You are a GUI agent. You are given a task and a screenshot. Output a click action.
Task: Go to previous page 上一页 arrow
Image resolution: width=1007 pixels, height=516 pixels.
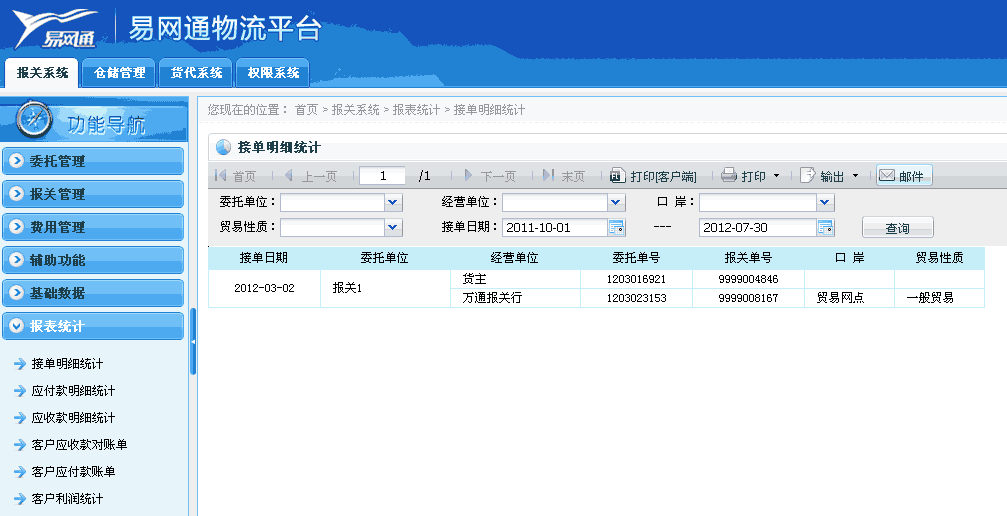pyautogui.click(x=289, y=175)
